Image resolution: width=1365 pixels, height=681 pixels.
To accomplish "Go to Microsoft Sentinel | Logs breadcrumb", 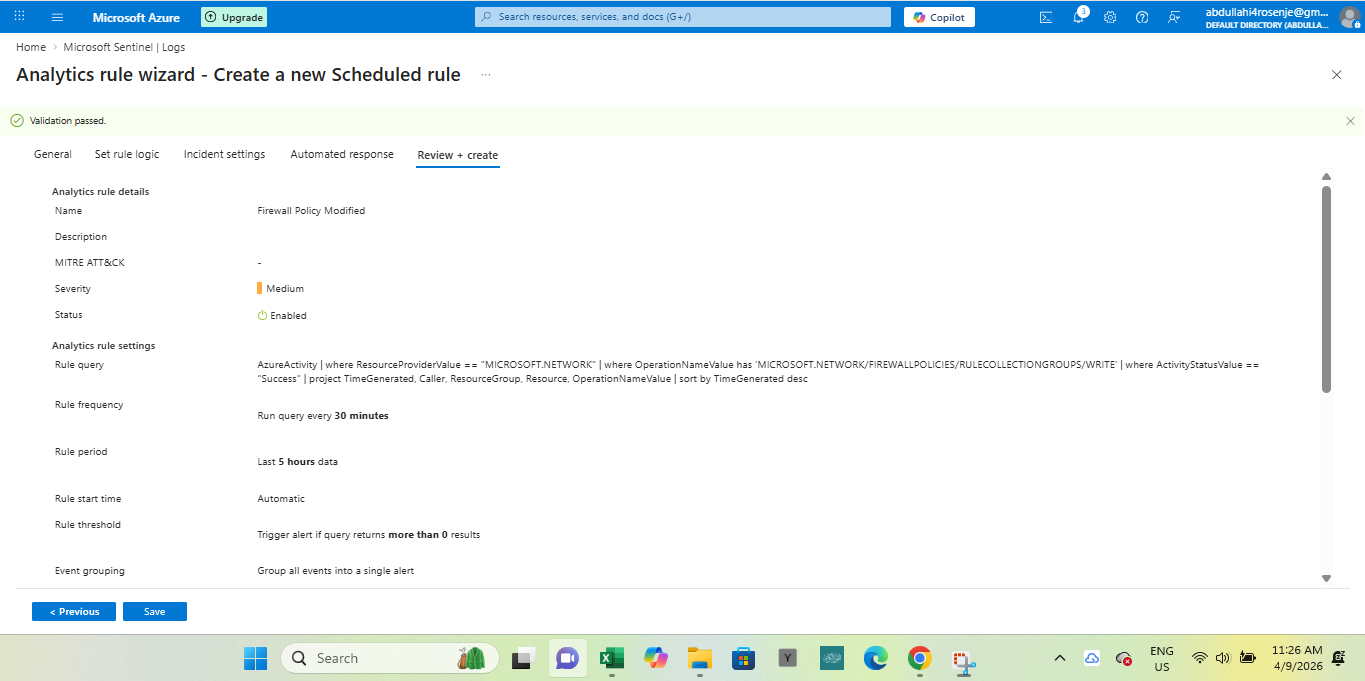I will tap(124, 47).
